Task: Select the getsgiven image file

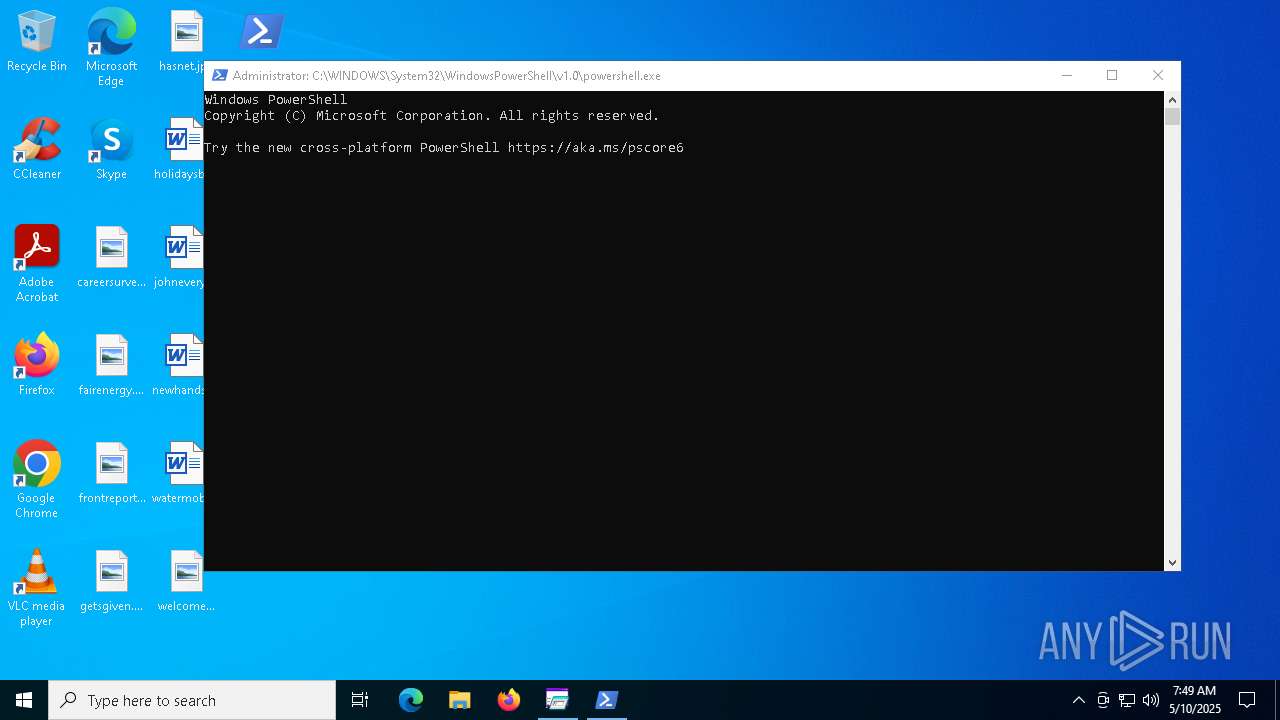Action: (111, 582)
